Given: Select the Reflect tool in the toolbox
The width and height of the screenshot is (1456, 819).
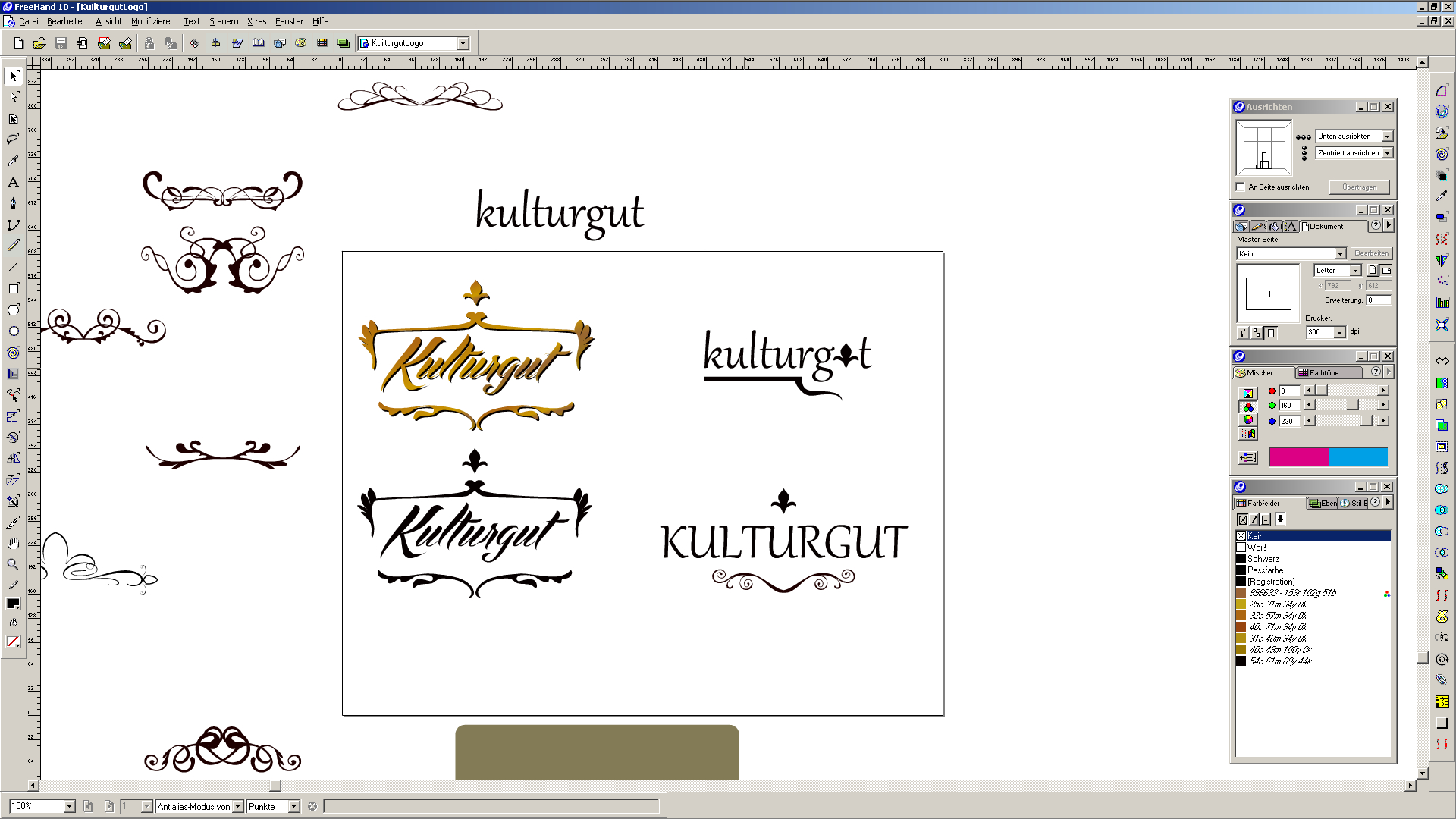Looking at the screenshot, I should point(13,458).
